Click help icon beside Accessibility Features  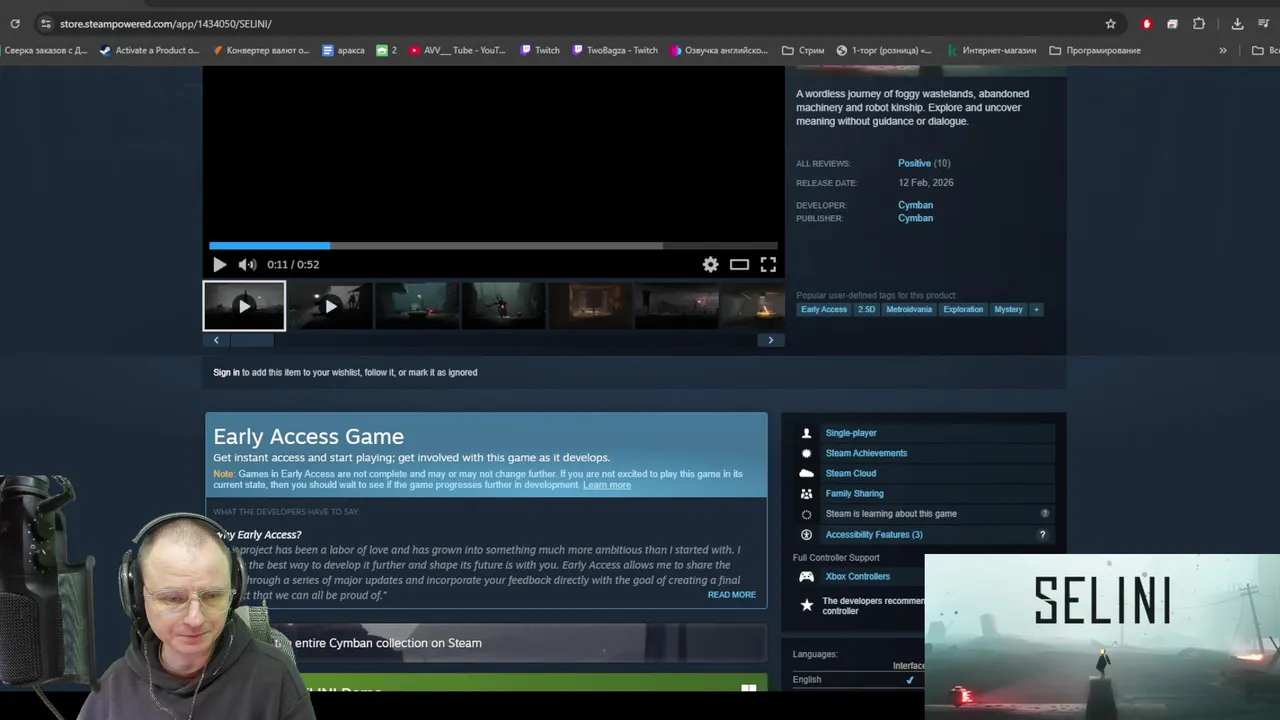pyautogui.click(x=1042, y=535)
